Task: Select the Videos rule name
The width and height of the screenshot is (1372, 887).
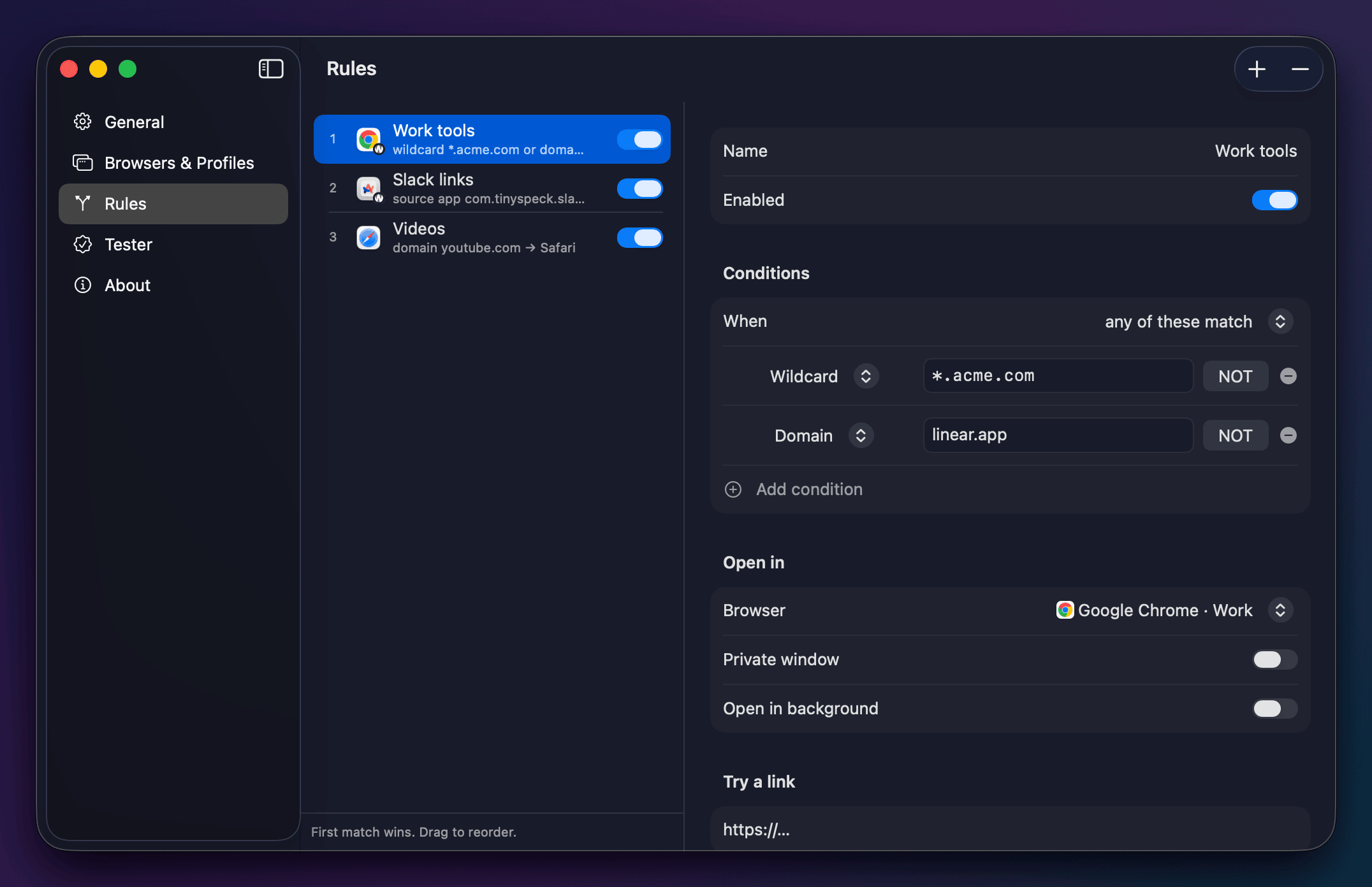Action: point(419,229)
